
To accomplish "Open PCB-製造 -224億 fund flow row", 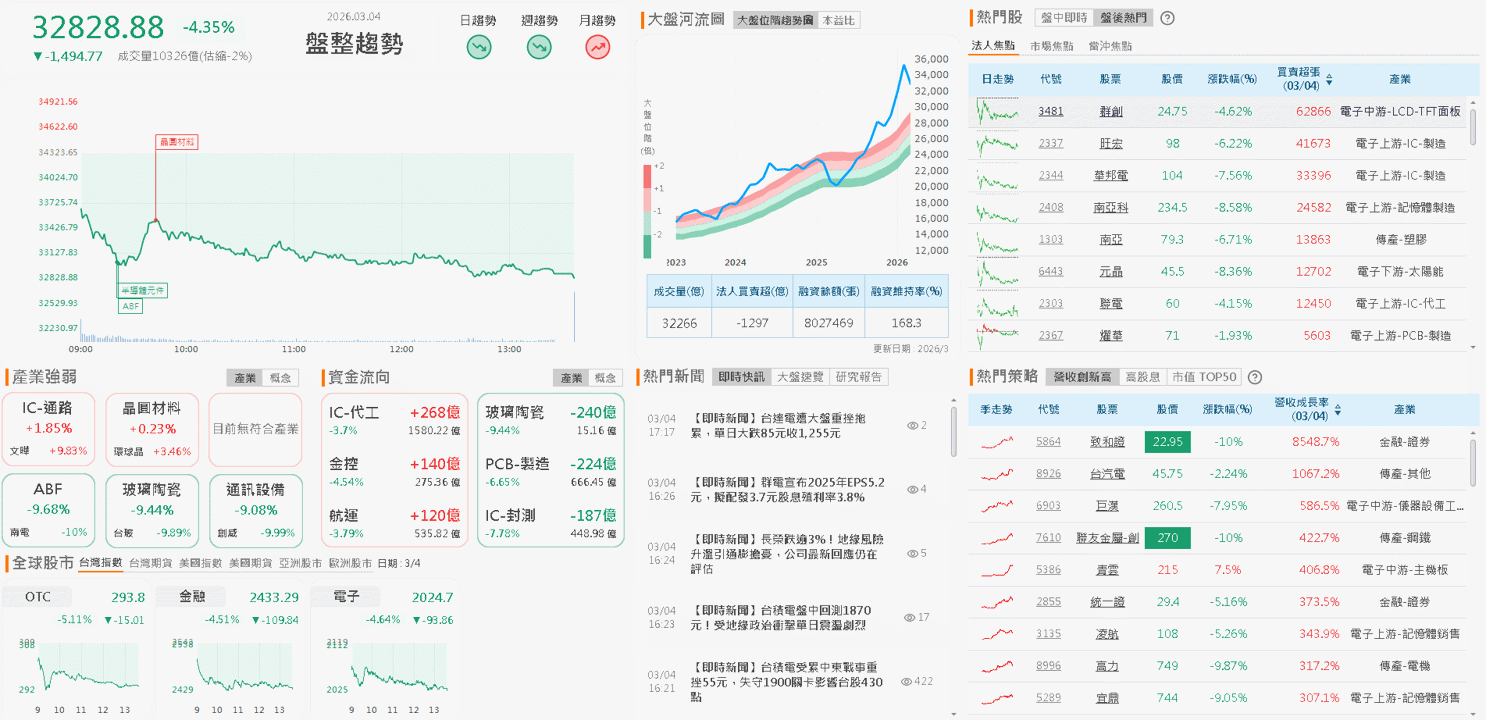I will click(551, 471).
